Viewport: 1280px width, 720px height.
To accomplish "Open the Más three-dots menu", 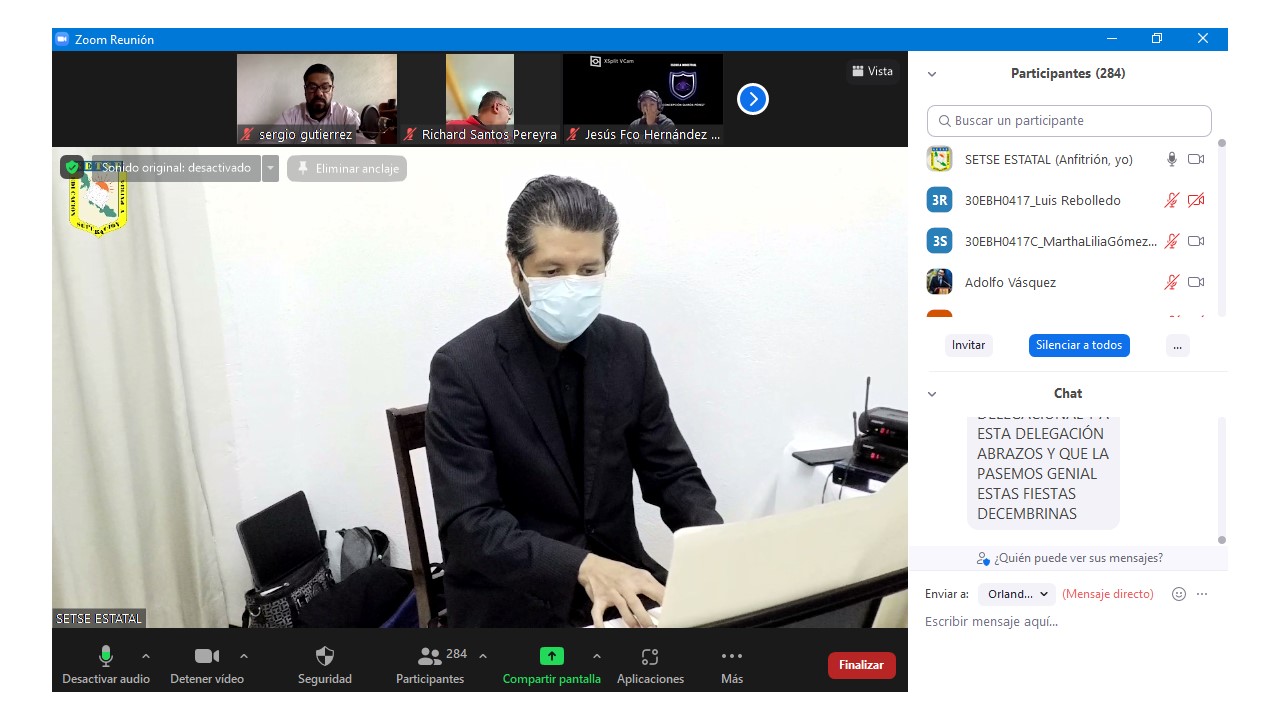I will tap(732, 656).
